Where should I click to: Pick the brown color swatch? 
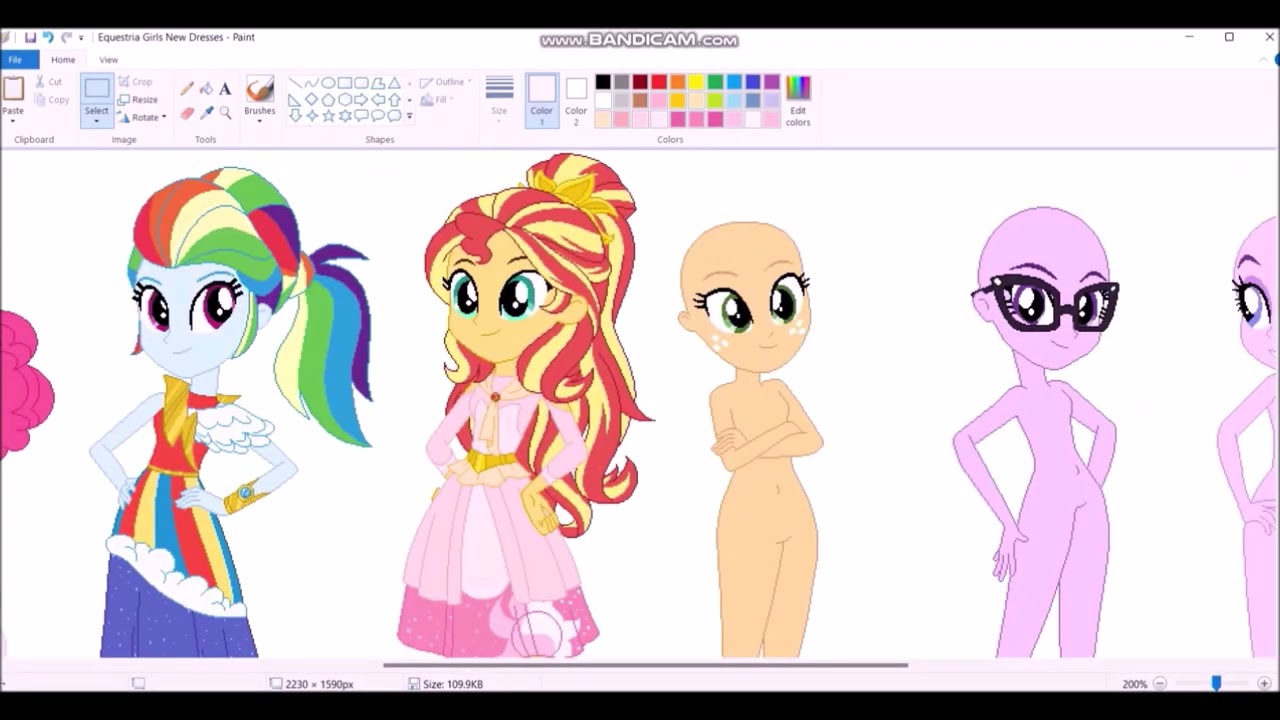click(640, 101)
